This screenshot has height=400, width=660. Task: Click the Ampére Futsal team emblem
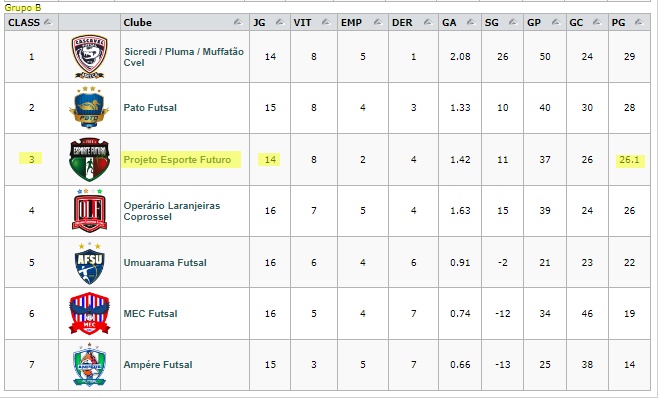tap(89, 365)
